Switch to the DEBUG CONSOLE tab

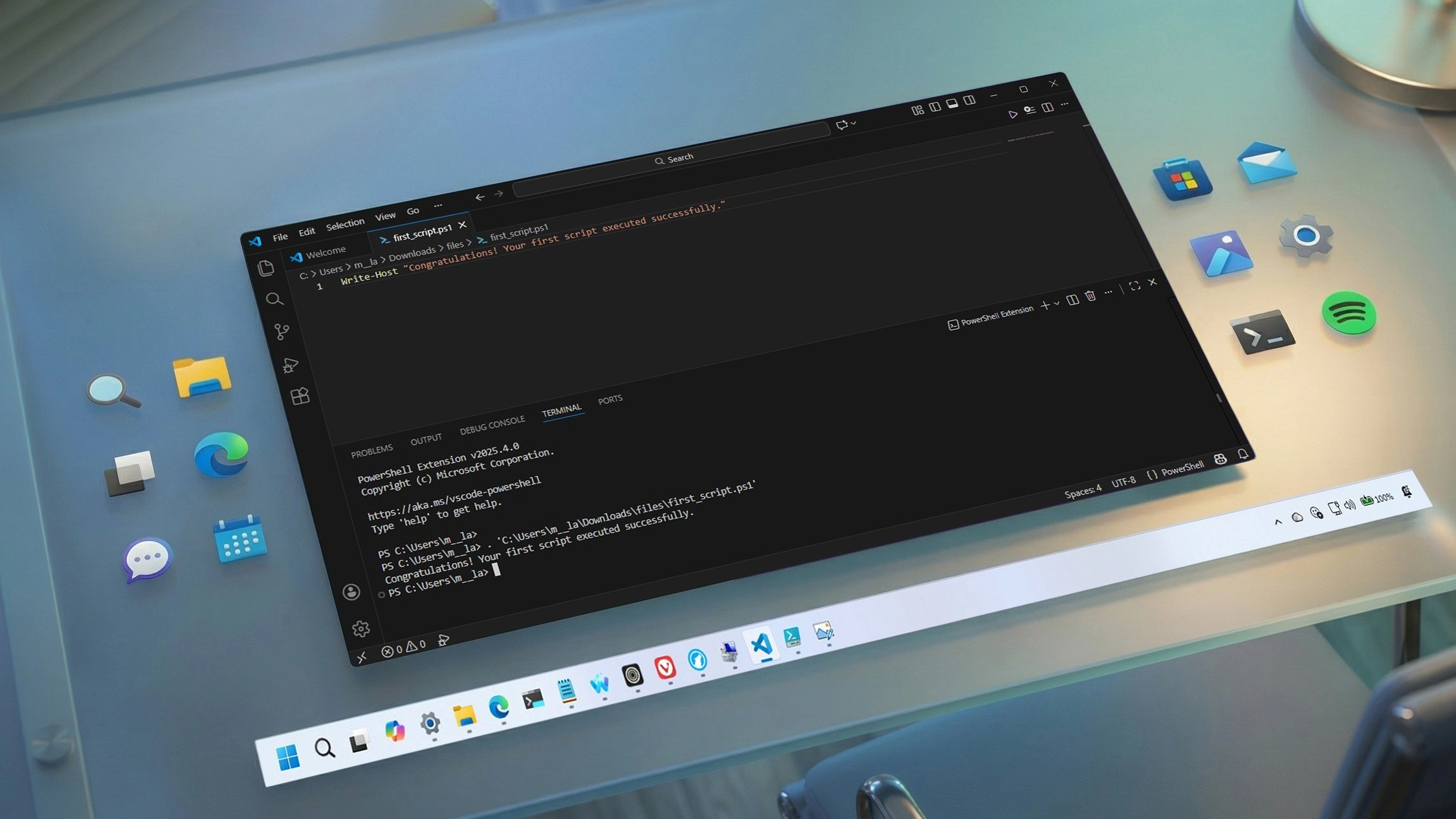pyautogui.click(x=492, y=425)
